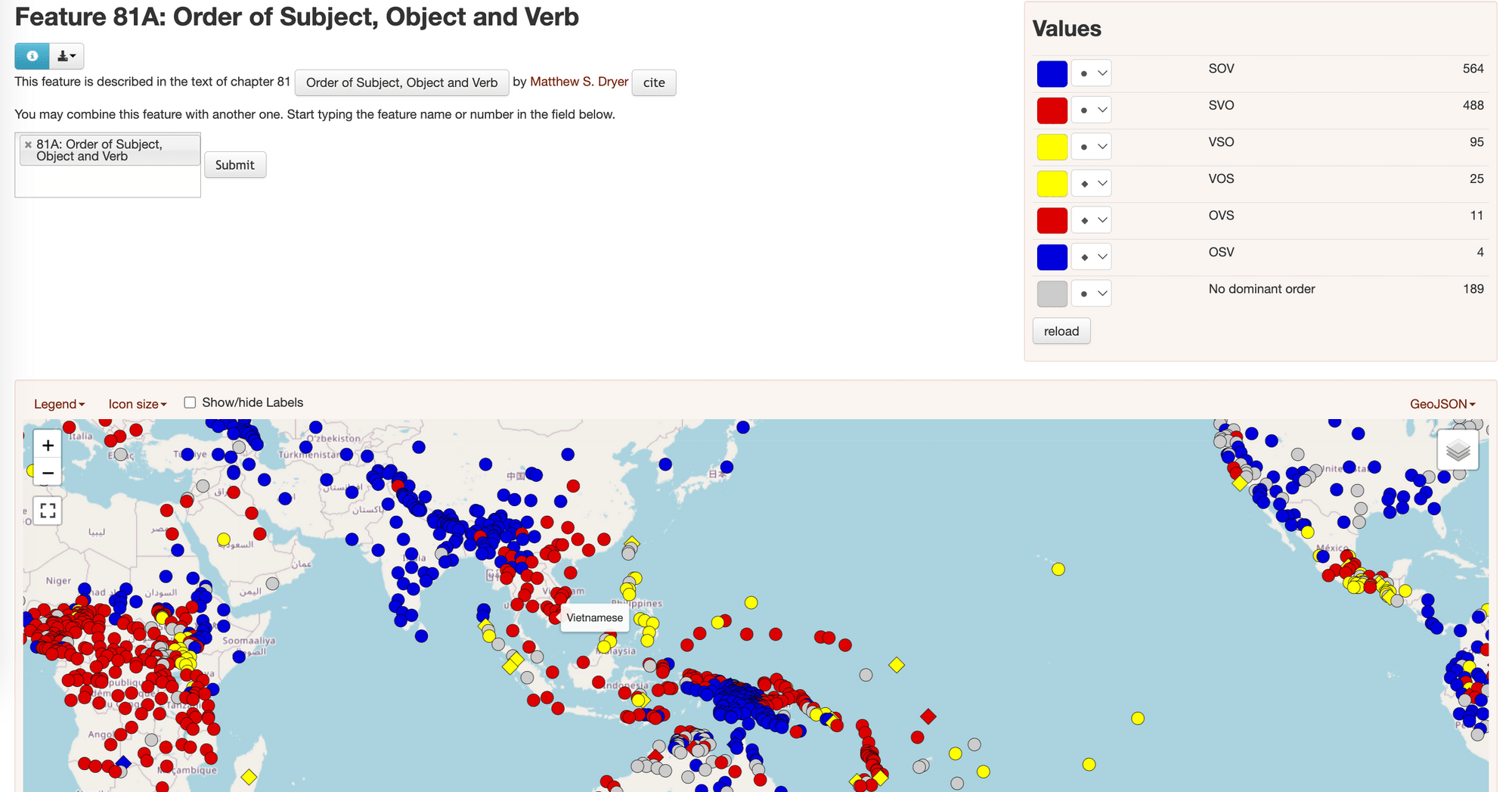Open the download options icon dropdown

67,56
